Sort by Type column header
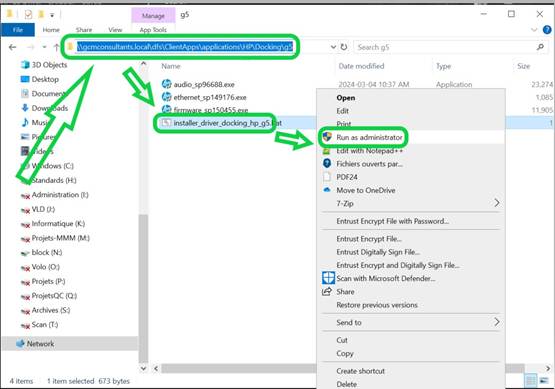This screenshot has height=389, width=555. click(x=443, y=66)
